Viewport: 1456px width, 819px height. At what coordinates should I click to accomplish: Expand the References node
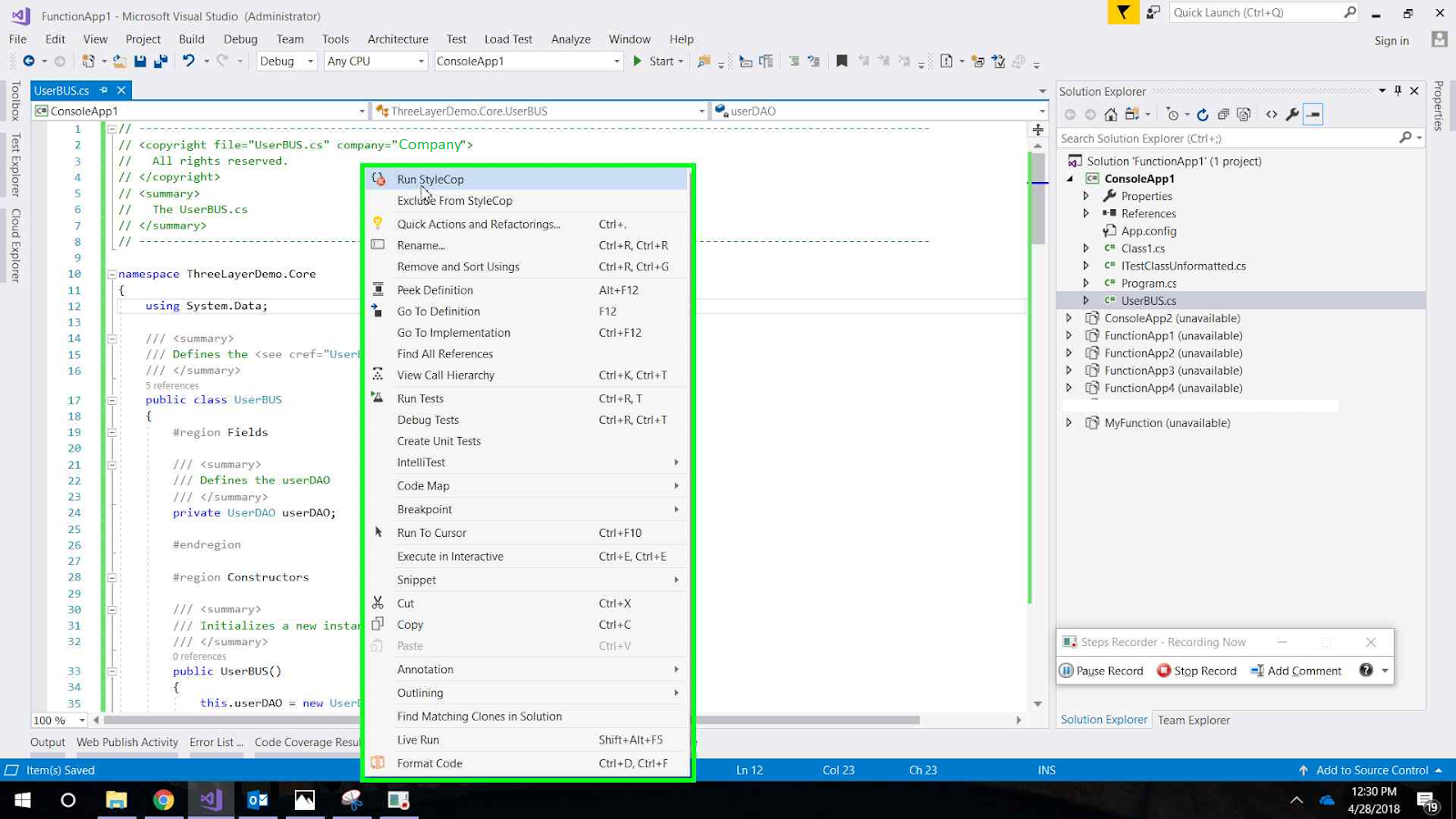tap(1086, 213)
